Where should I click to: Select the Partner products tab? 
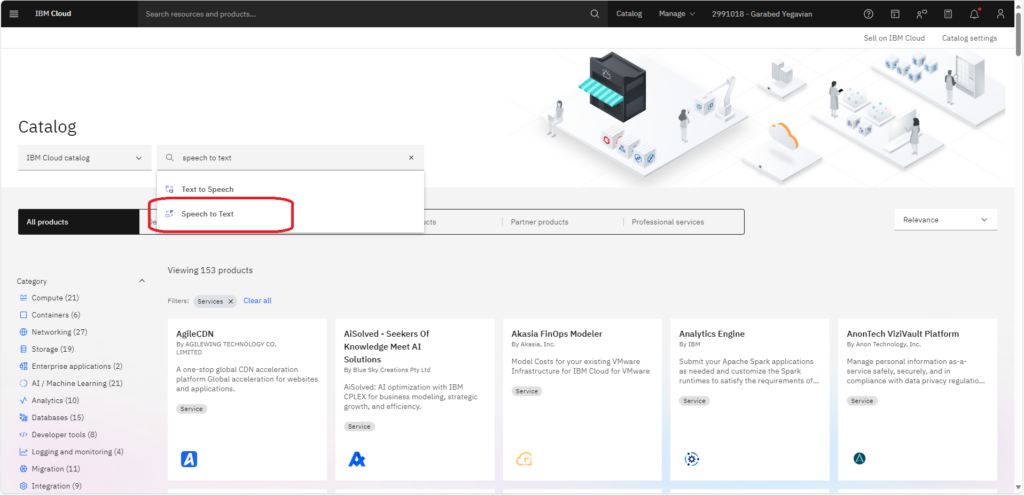click(x=539, y=222)
